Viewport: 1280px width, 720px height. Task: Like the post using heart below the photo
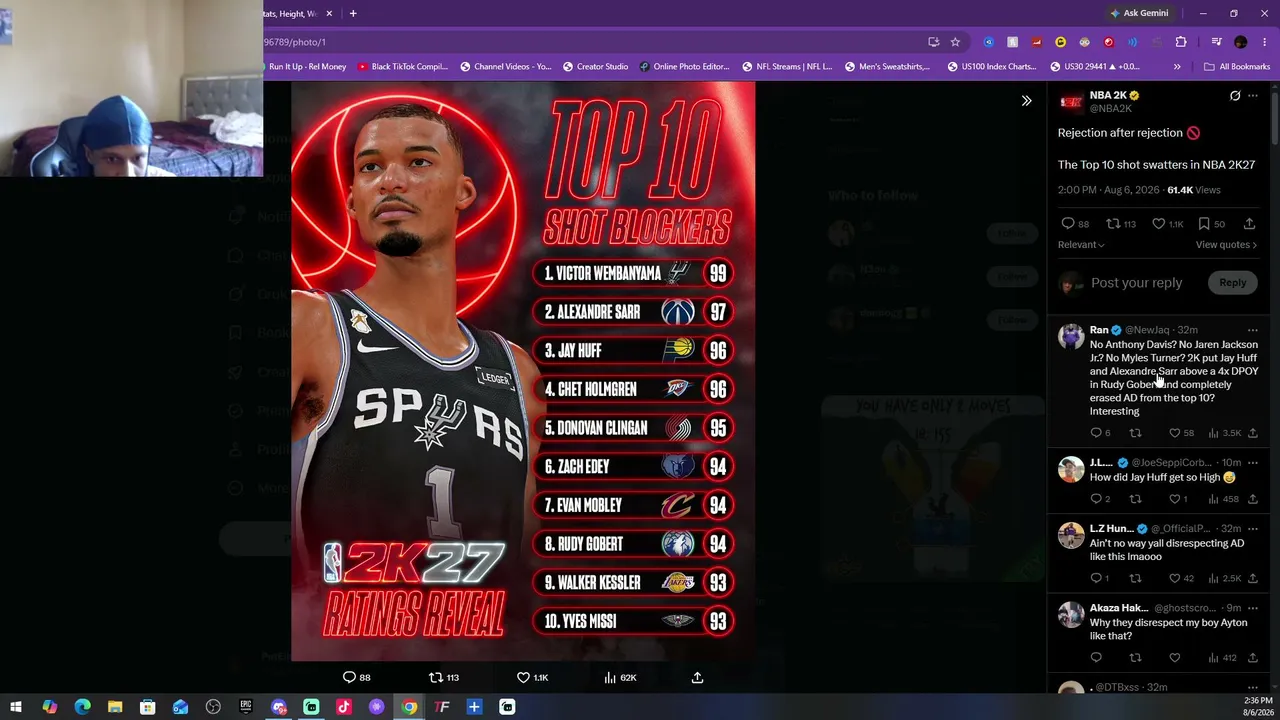[x=523, y=678]
